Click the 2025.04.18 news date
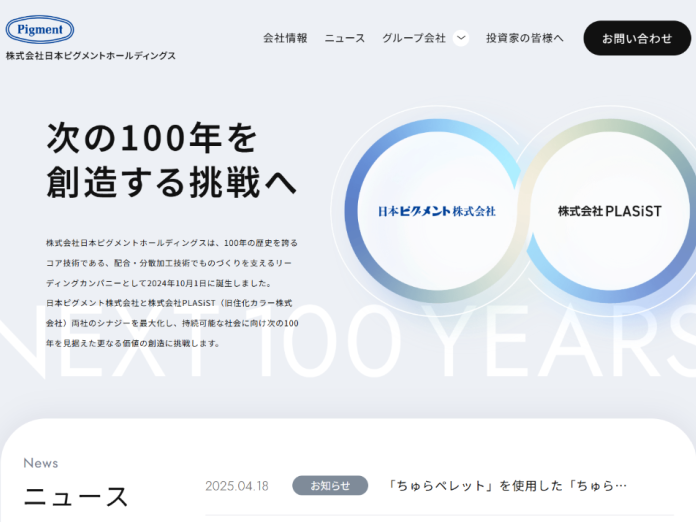 tap(237, 486)
